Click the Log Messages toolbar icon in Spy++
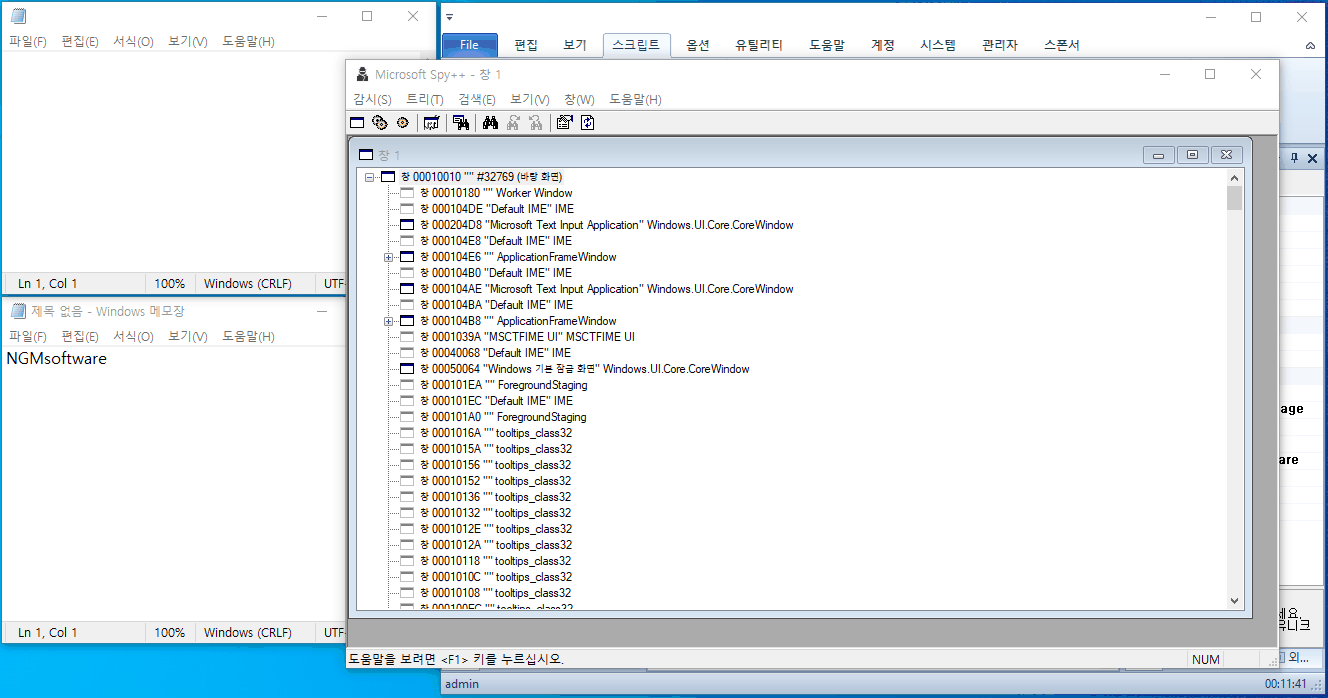 (432, 122)
